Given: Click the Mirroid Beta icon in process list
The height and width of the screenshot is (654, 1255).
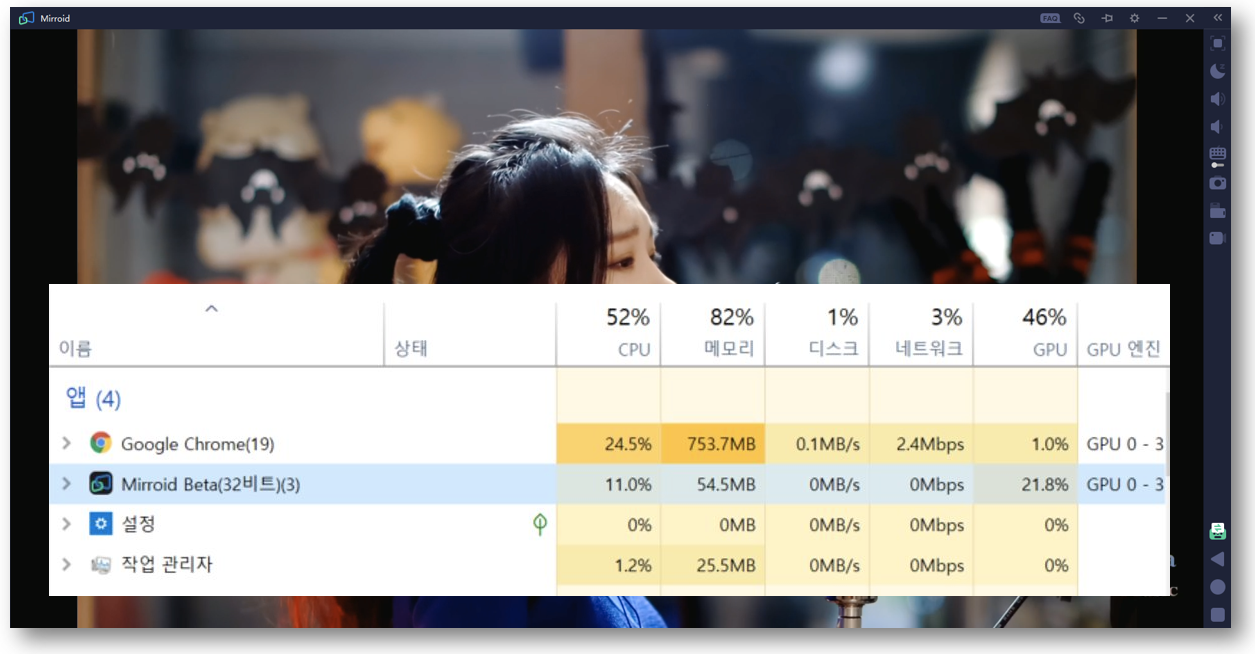Looking at the screenshot, I should click(100, 484).
